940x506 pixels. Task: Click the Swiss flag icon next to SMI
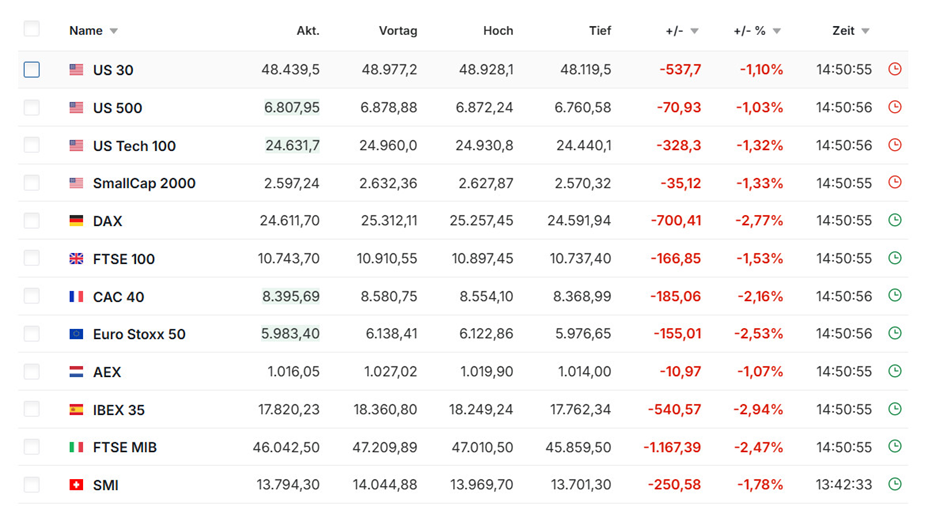point(76,485)
